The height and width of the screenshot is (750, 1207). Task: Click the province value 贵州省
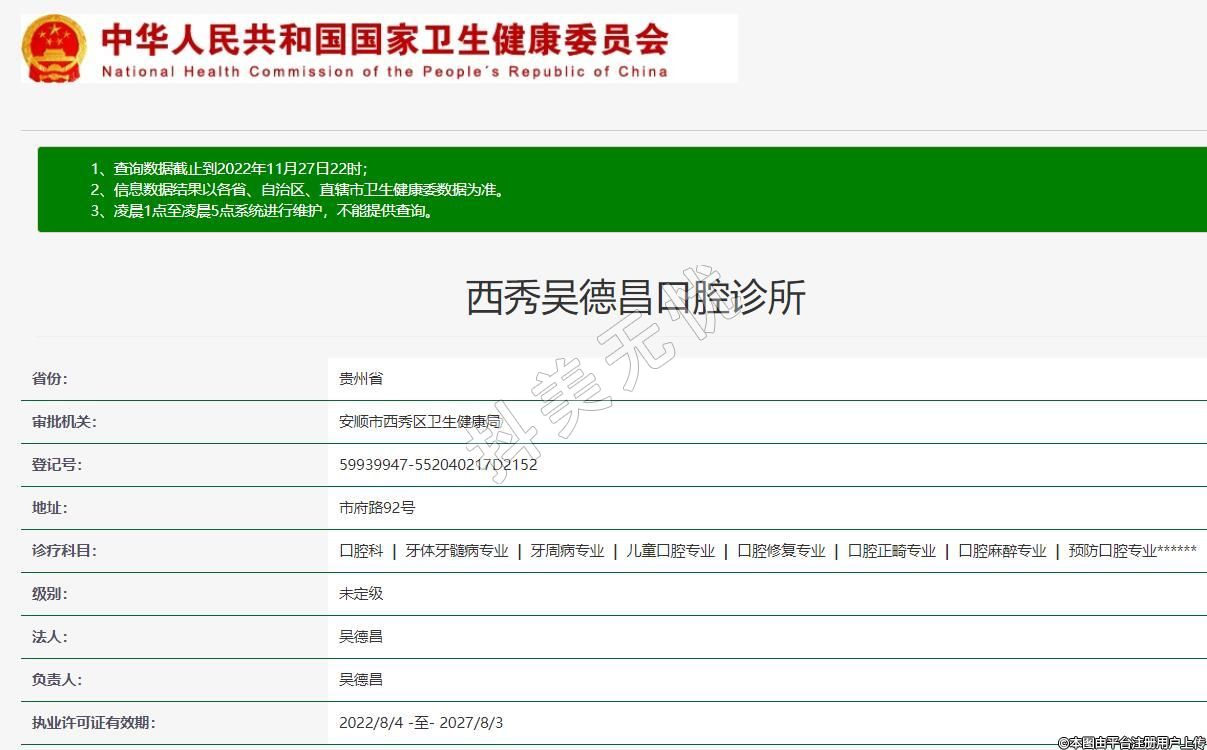[361, 379]
